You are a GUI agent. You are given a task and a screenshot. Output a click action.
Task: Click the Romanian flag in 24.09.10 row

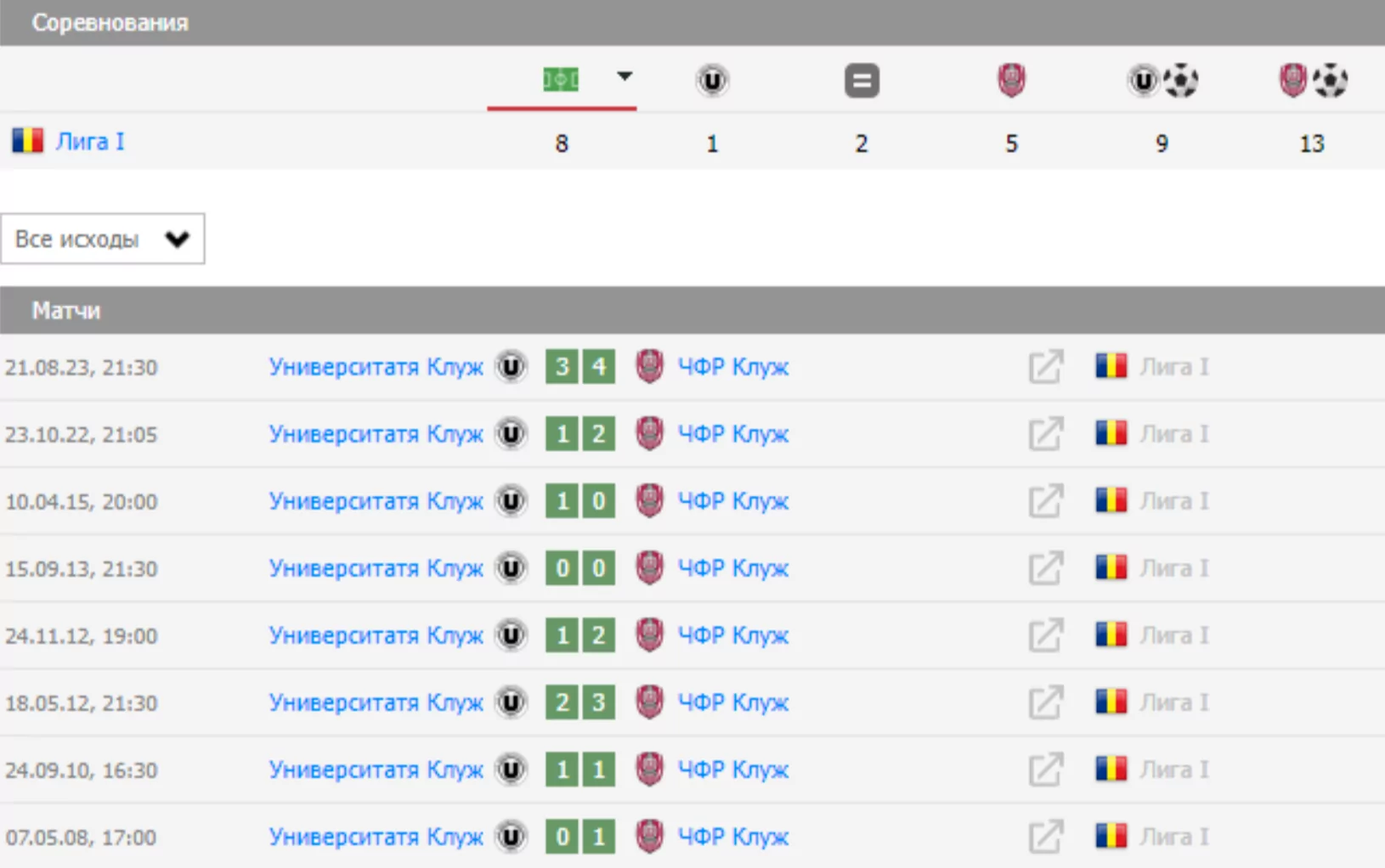coord(1111,769)
